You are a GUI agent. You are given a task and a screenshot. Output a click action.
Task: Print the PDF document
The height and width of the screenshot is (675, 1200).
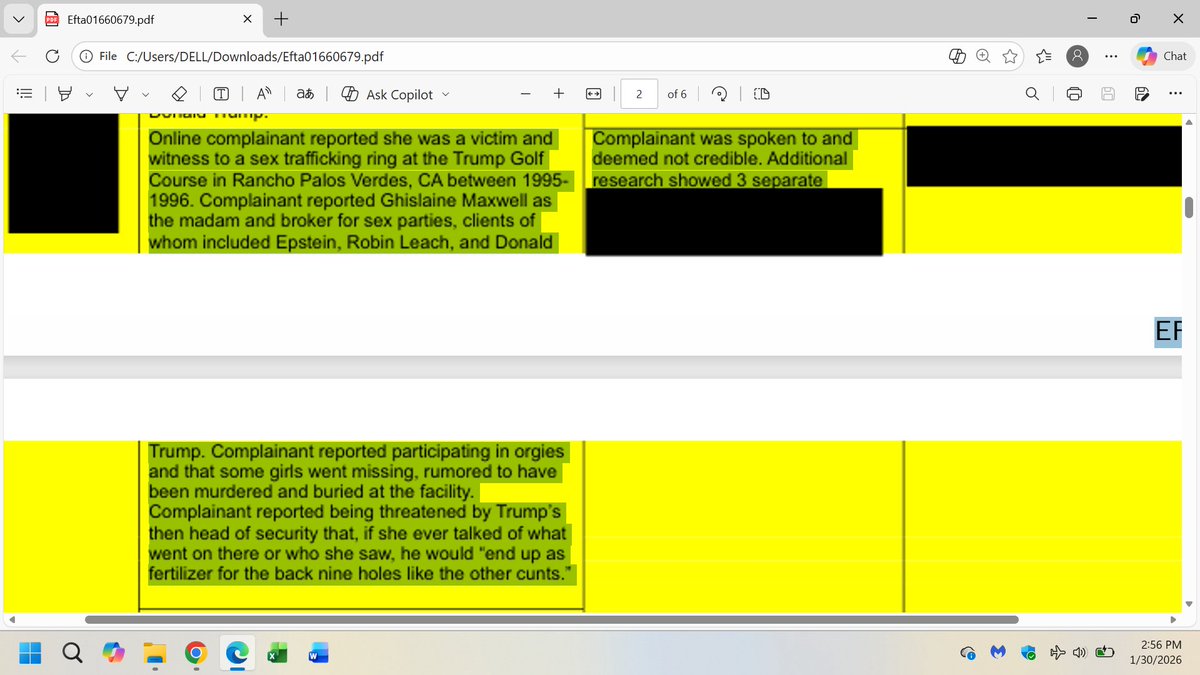[x=1074, y=94]
